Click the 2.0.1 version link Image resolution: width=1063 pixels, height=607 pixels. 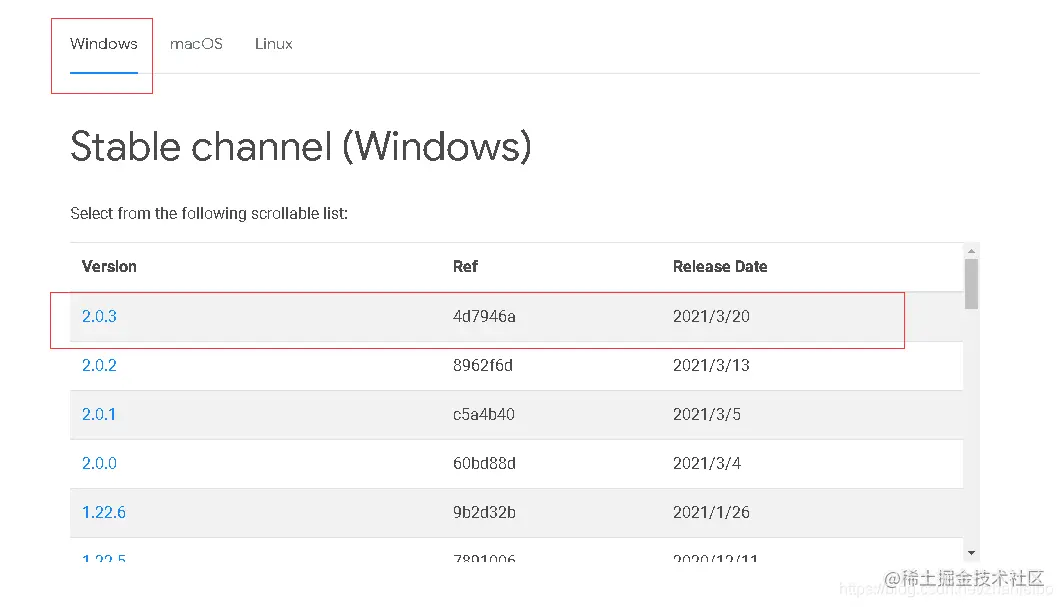click(x=99, y=414)
